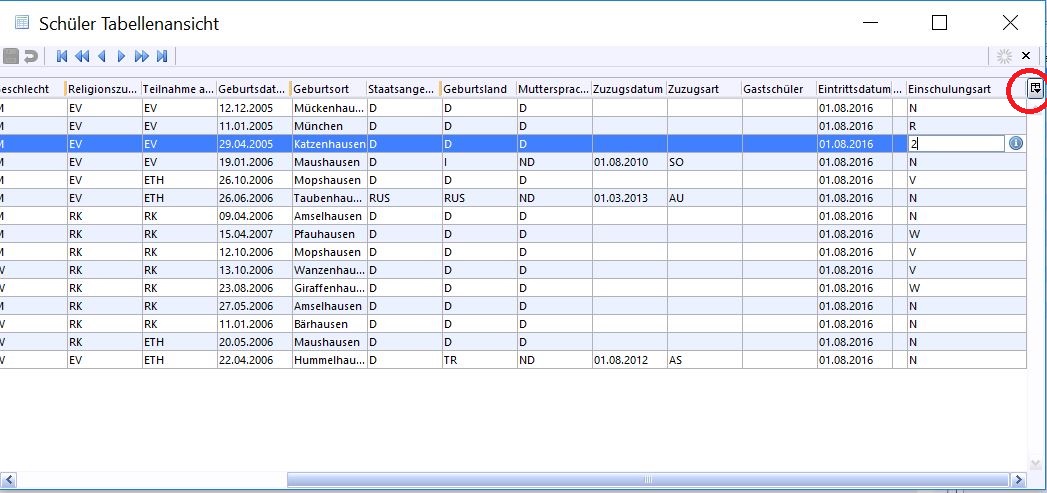Image resolution: width=1047 pixels, height=493 pixels.
Task: Select the Bärhausen birthplace cell
Action: coord(329,324)
